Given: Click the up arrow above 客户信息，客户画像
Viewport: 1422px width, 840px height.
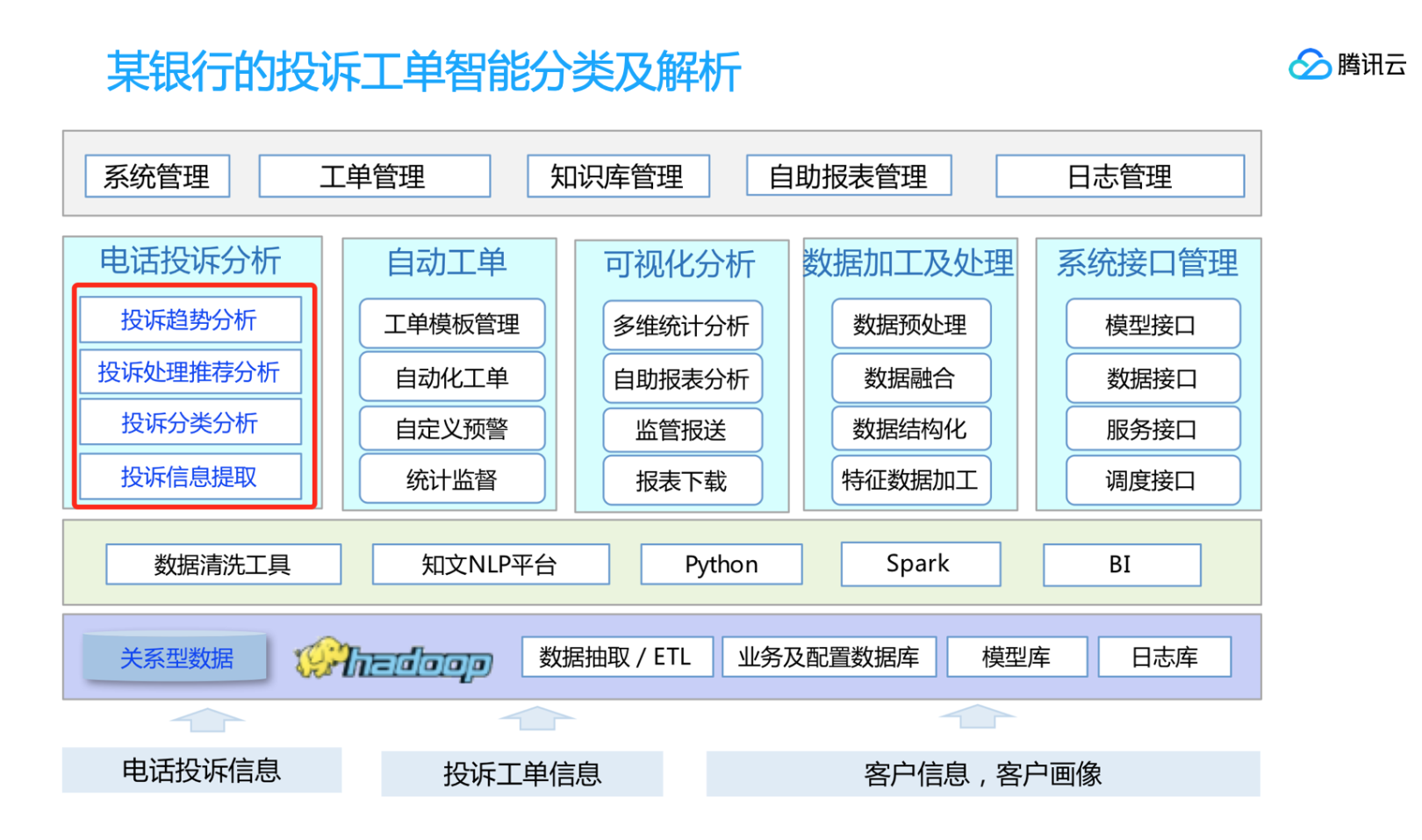Looking at the screenshot, I should point(977,716).
